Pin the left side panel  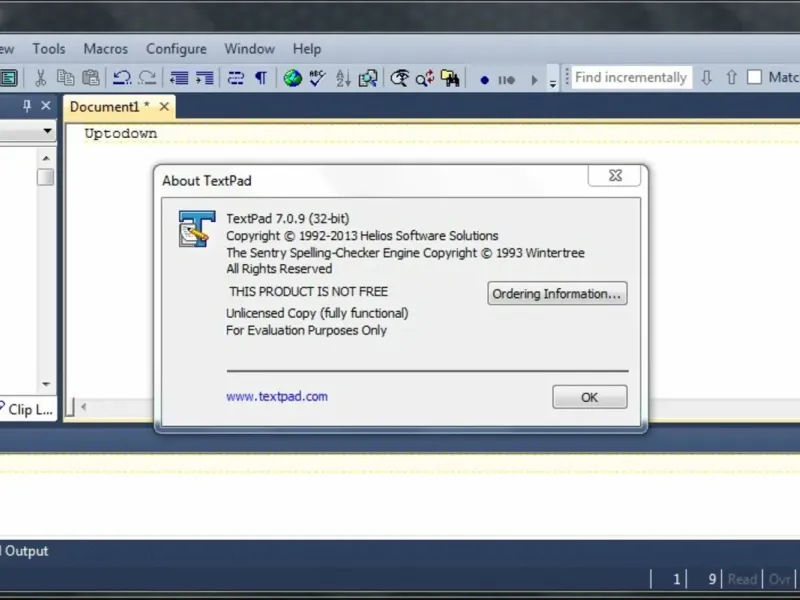tap(27, 106)
